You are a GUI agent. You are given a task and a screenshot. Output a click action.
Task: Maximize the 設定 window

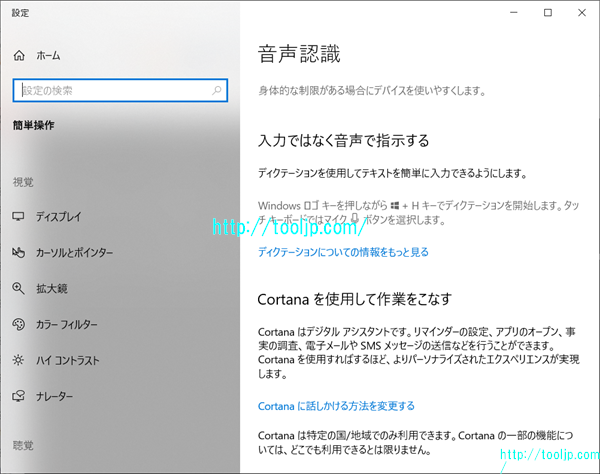tap(548, 13)
